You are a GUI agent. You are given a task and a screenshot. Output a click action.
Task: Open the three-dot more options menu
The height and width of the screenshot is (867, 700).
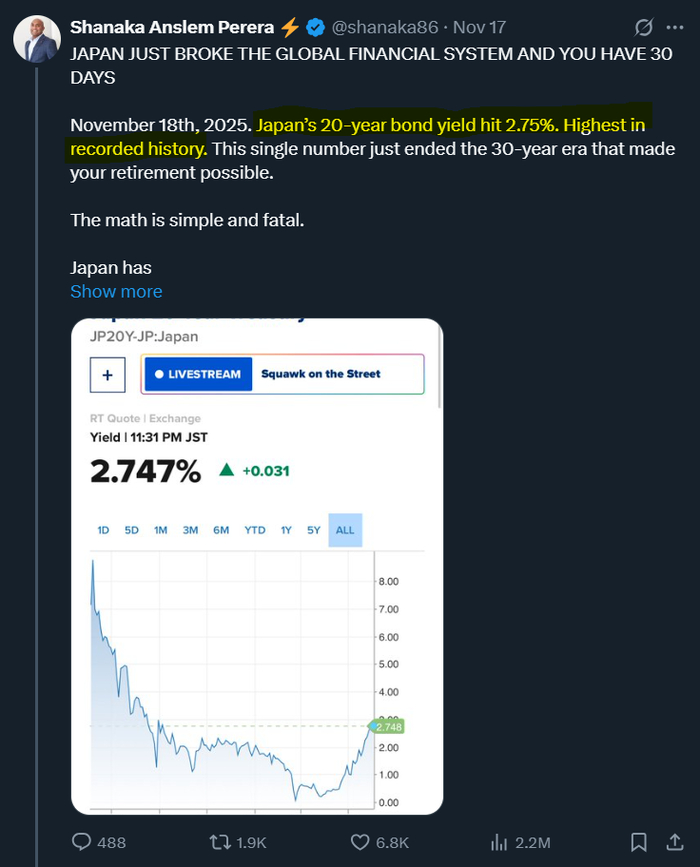(675, 27)
